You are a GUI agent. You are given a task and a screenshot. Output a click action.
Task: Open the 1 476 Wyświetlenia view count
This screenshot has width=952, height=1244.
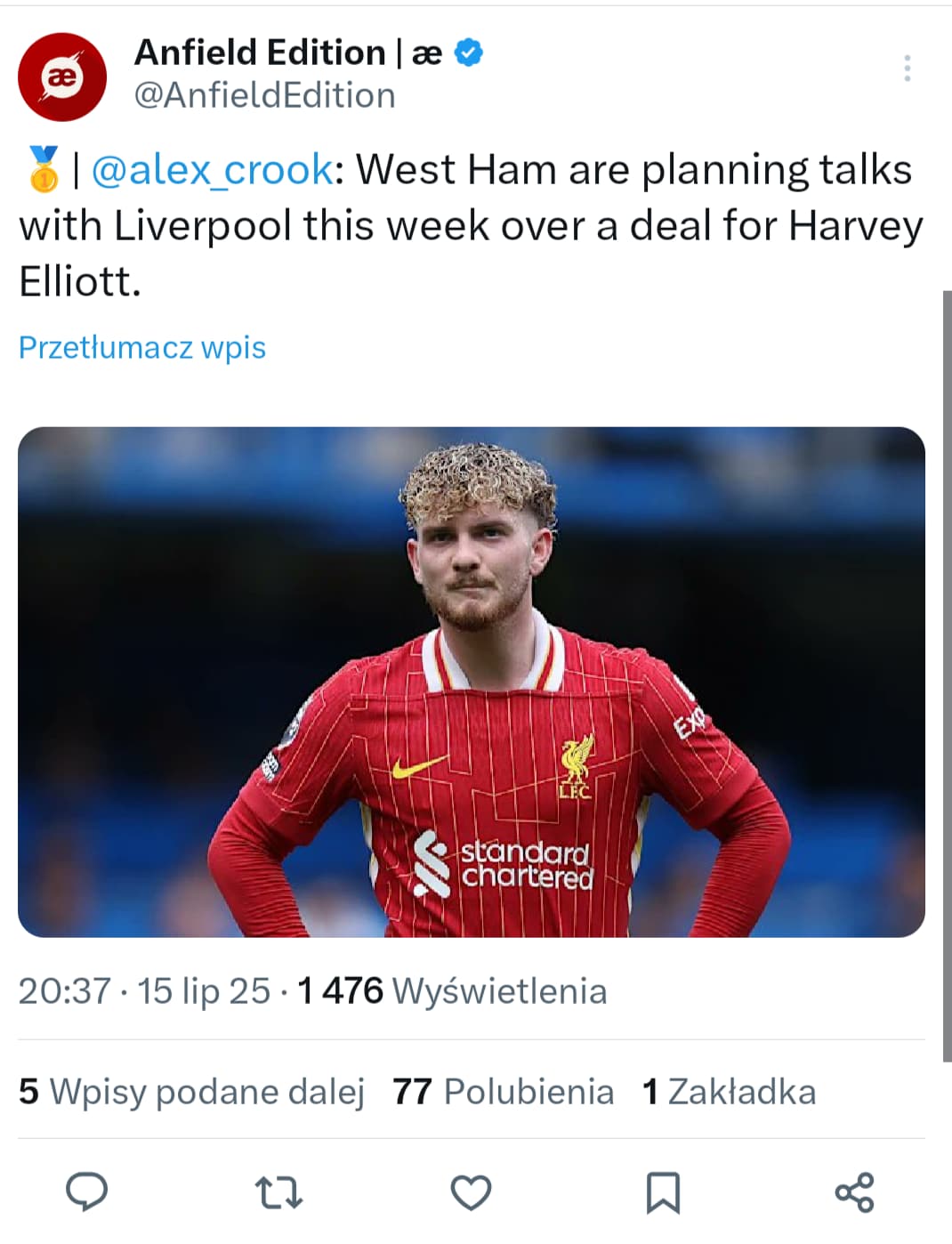point(452,991)
